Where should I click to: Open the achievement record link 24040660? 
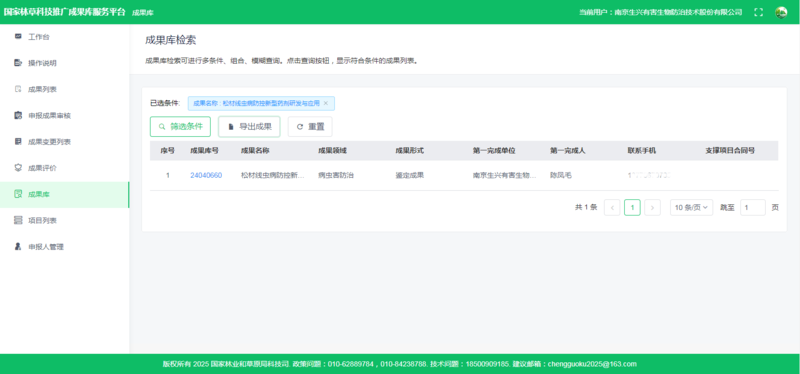click(206, 175)
